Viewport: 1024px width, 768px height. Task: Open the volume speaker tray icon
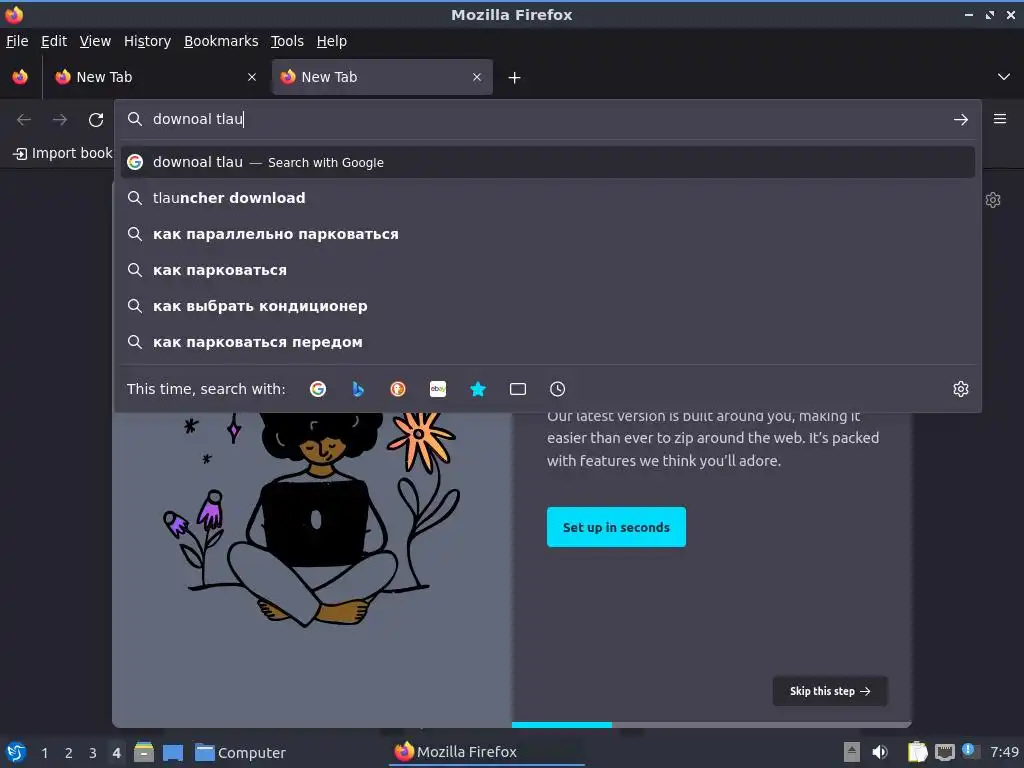[x=880, y=752]
